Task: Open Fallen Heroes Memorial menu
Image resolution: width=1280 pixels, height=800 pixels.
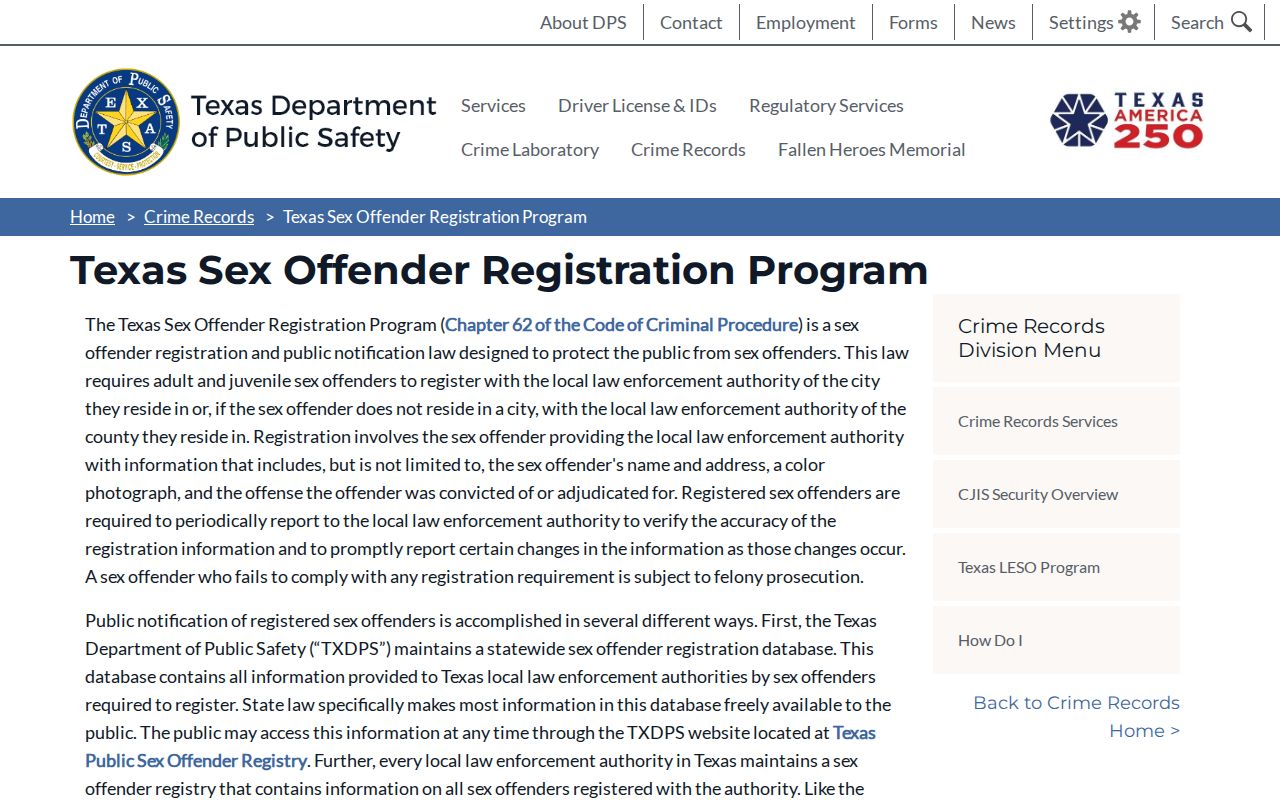Action: [x=872, y=149]
